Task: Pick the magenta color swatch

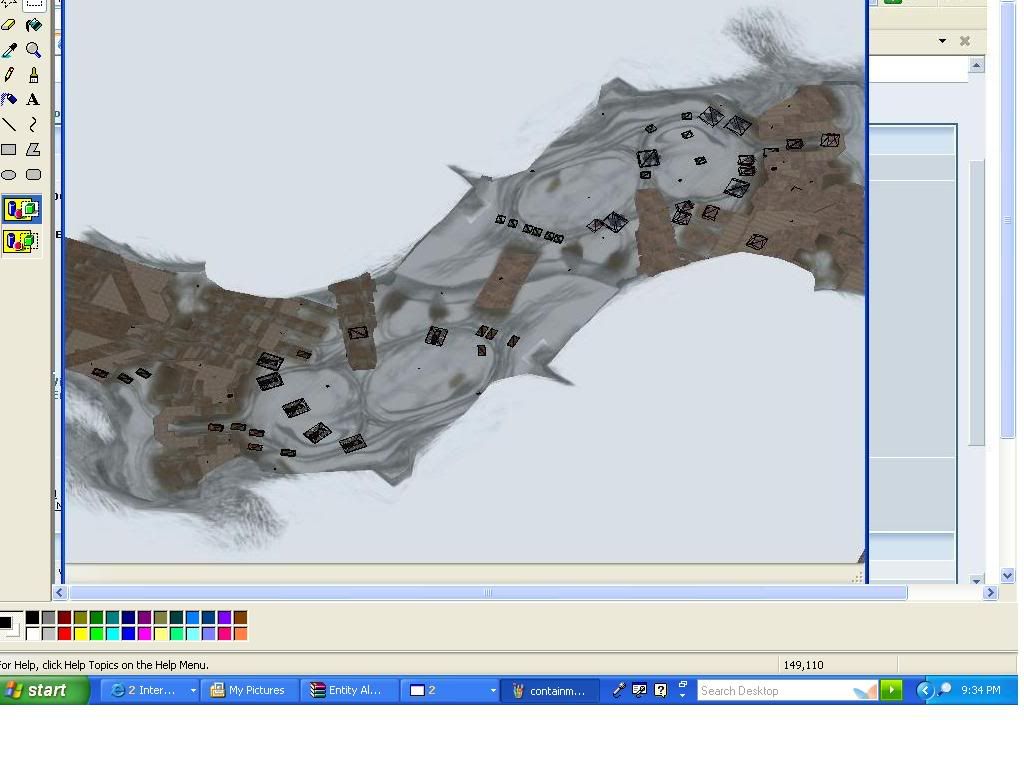Action: coord(144,633)
